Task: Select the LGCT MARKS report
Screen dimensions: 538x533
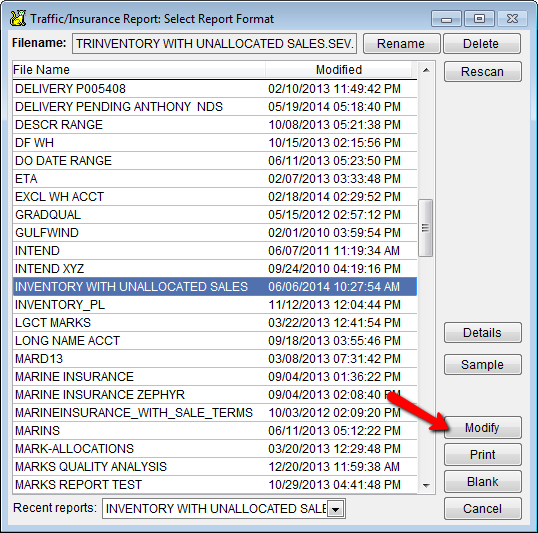Action: tap(215, 323)
